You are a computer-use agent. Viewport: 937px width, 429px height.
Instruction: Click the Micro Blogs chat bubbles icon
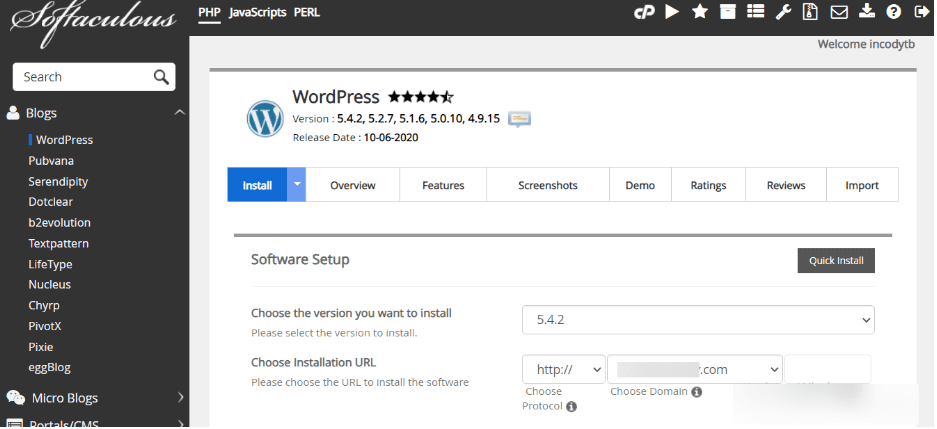[x=16, y=398]
